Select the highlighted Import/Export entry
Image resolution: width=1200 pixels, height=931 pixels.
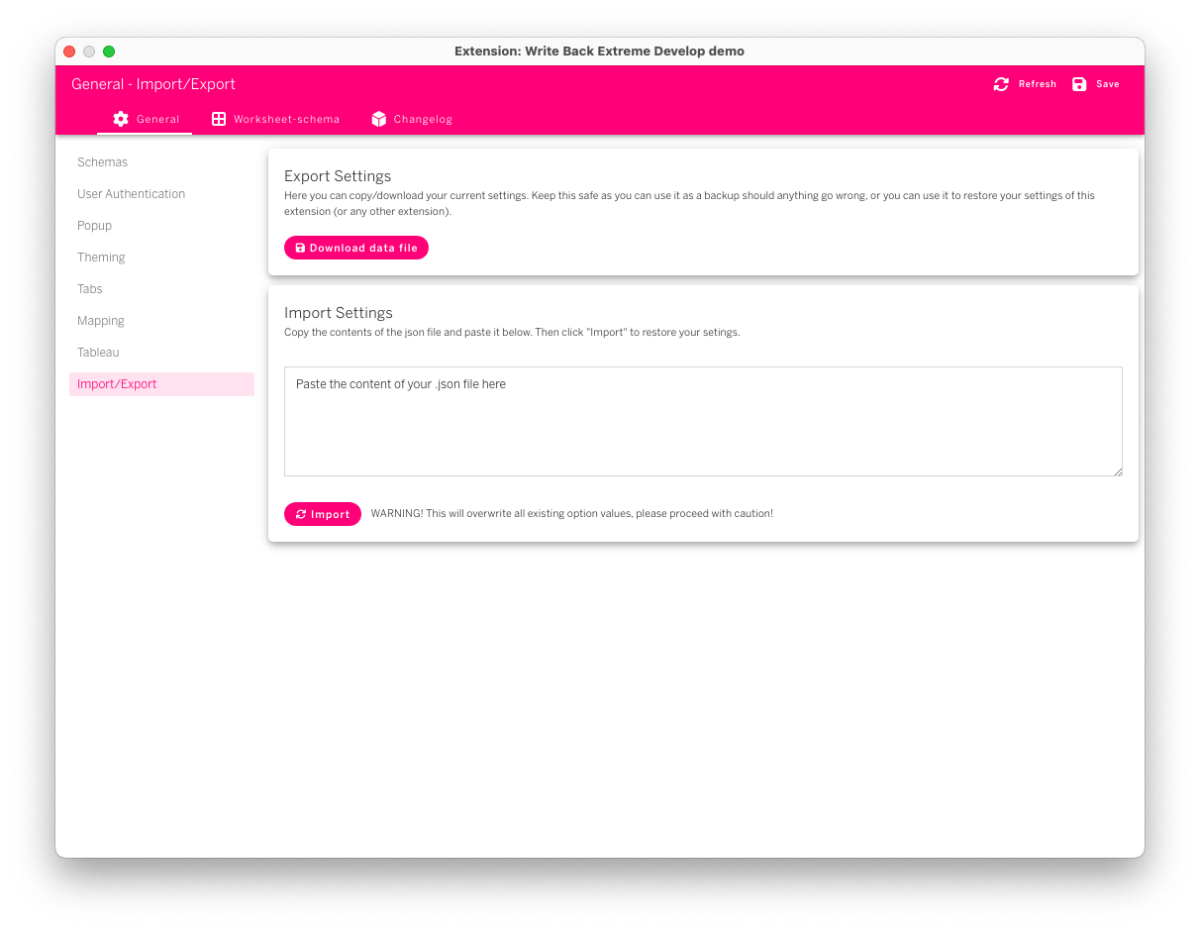pyautogui.click(x=117, y=383)
